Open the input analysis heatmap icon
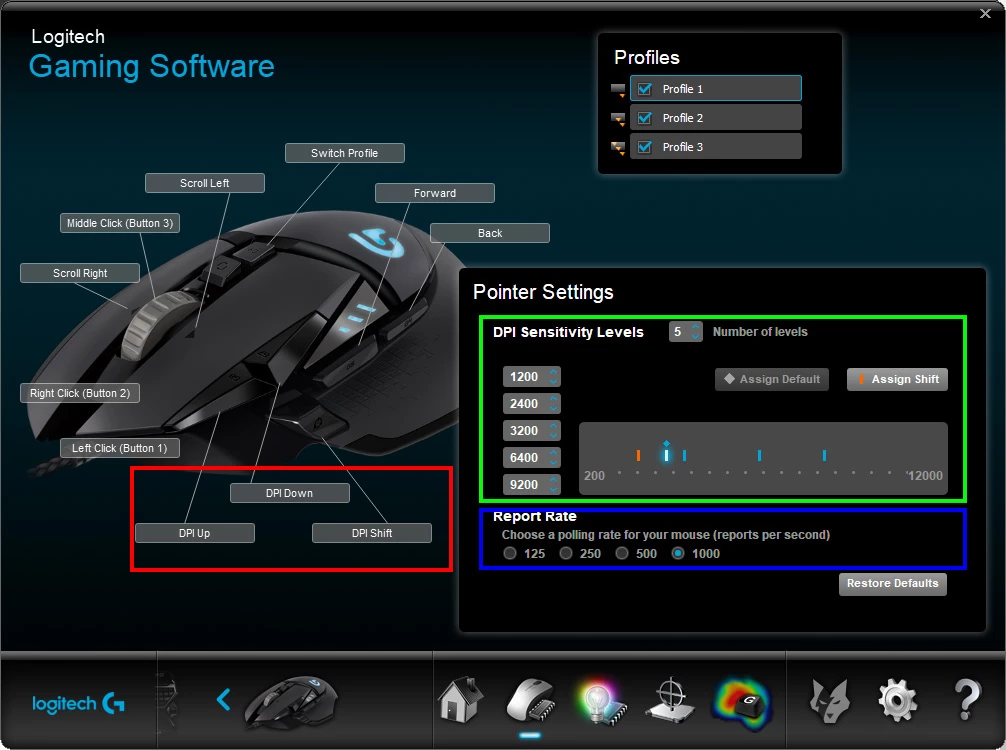Image resolution: width=1006 pixels, height=750 pixels. pos(742,703)
